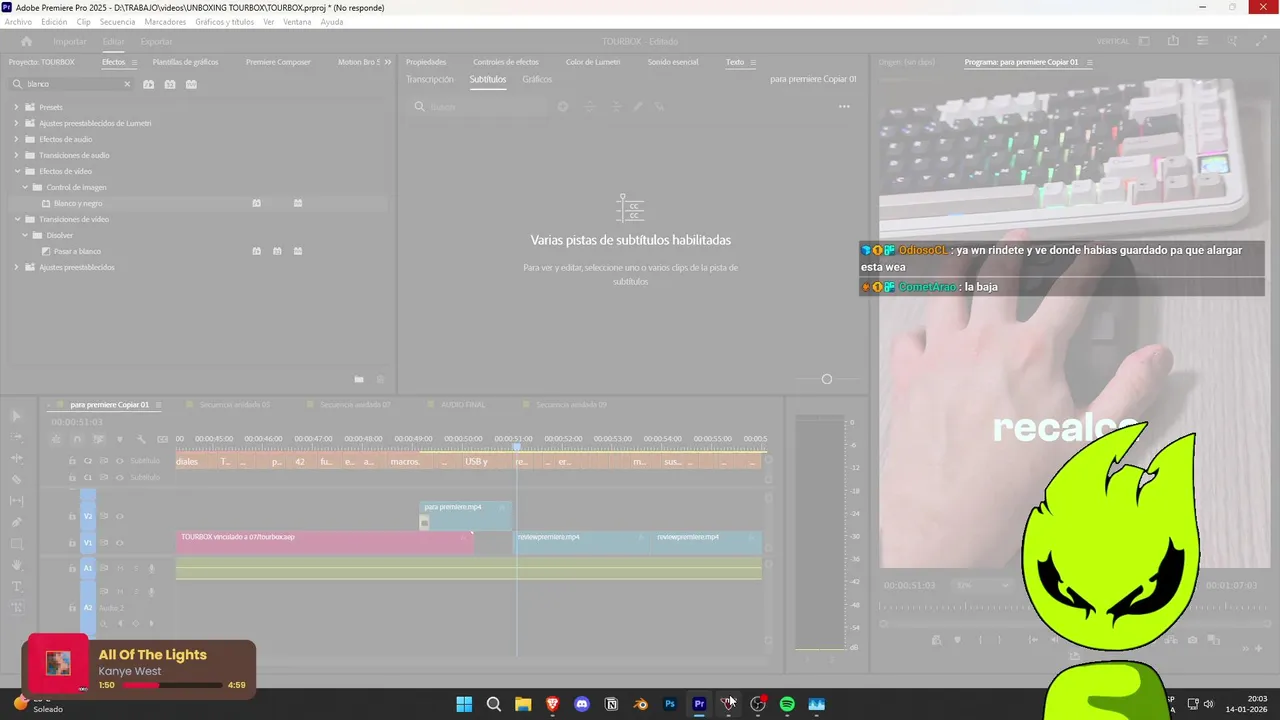Toggle linked selection in timeline

coord(98,439)
